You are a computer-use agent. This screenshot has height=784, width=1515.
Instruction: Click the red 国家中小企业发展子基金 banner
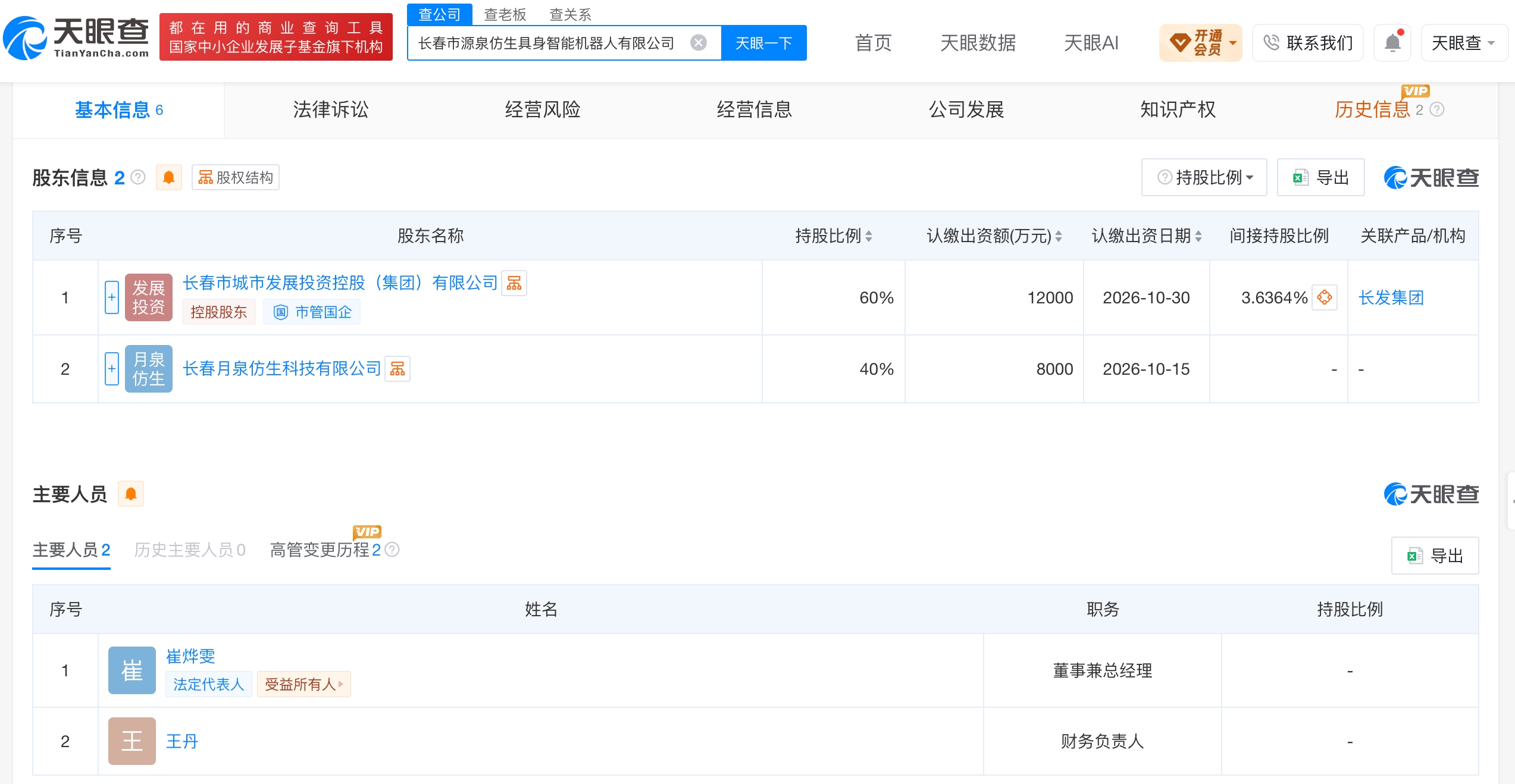[276, 37]
